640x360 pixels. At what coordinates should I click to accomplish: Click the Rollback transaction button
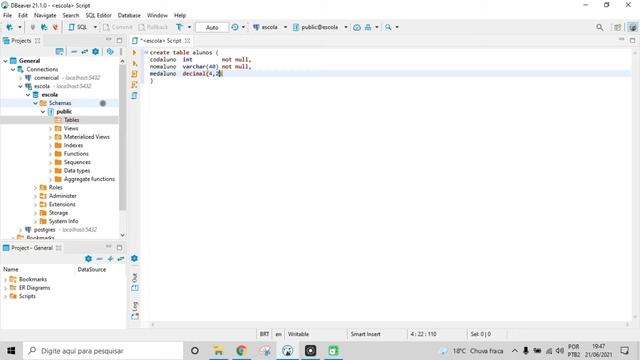pos(153,27)
